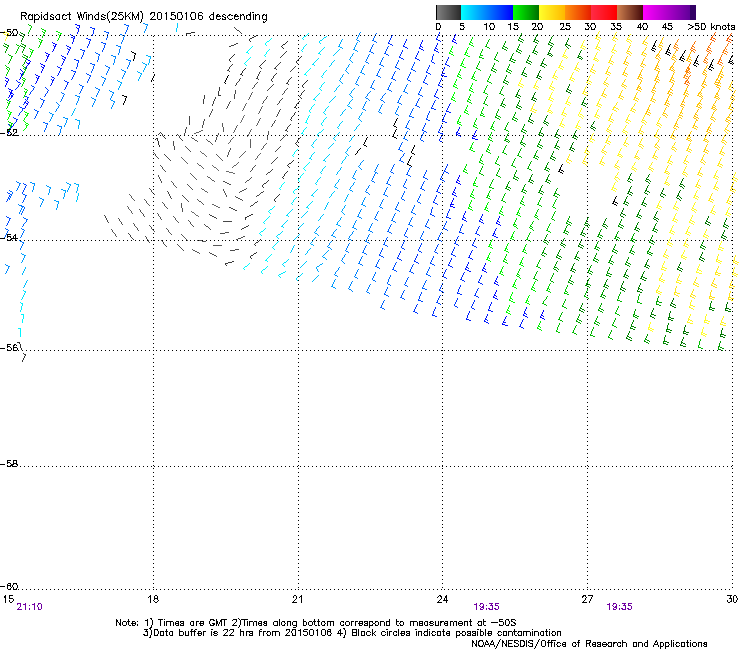
Task: Click the longitude label '18'
Action: click(x=153, y=599)
